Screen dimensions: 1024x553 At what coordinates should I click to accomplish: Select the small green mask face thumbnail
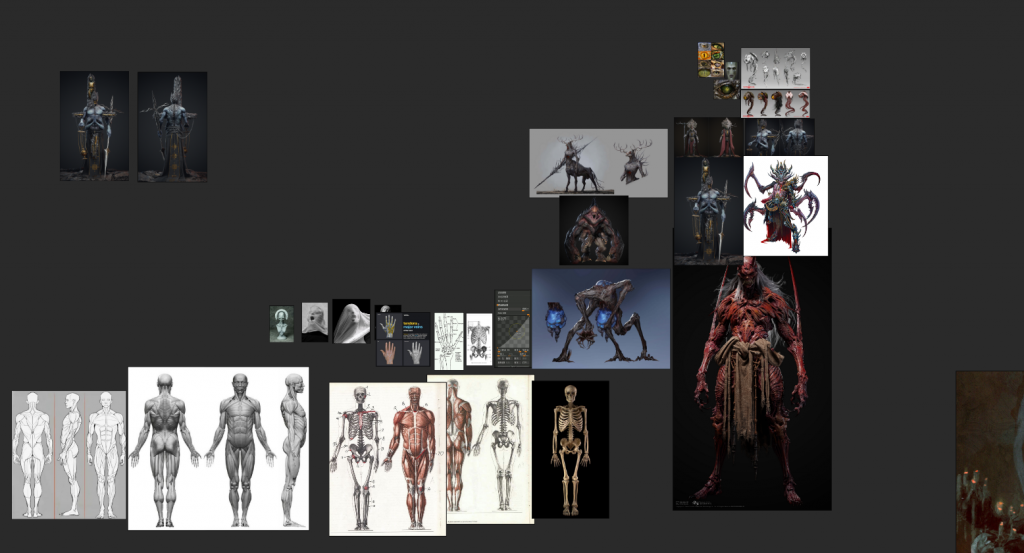[x=732, y=70]
